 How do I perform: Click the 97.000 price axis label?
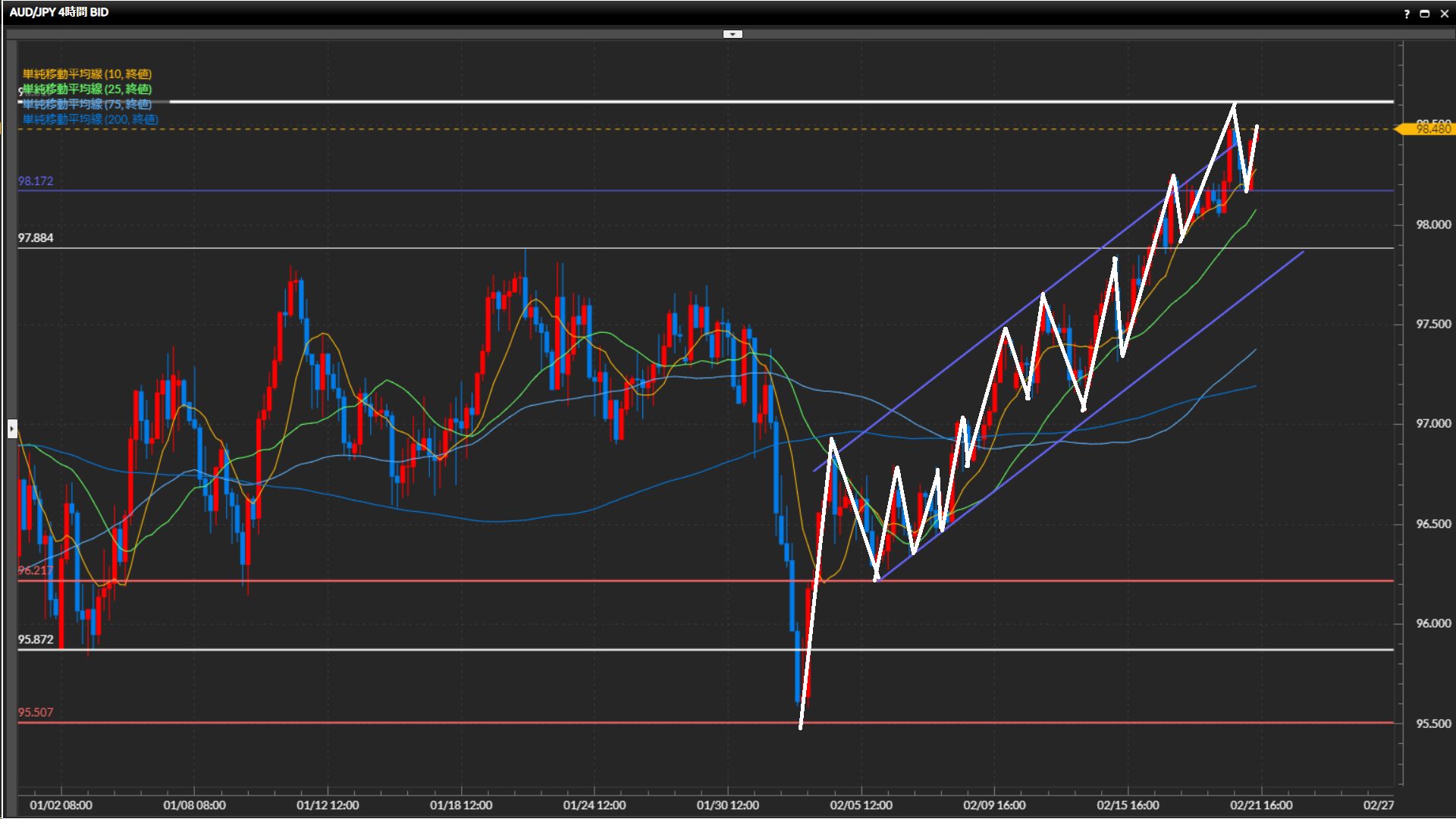pyautogui.click(x=1433, y=424)
